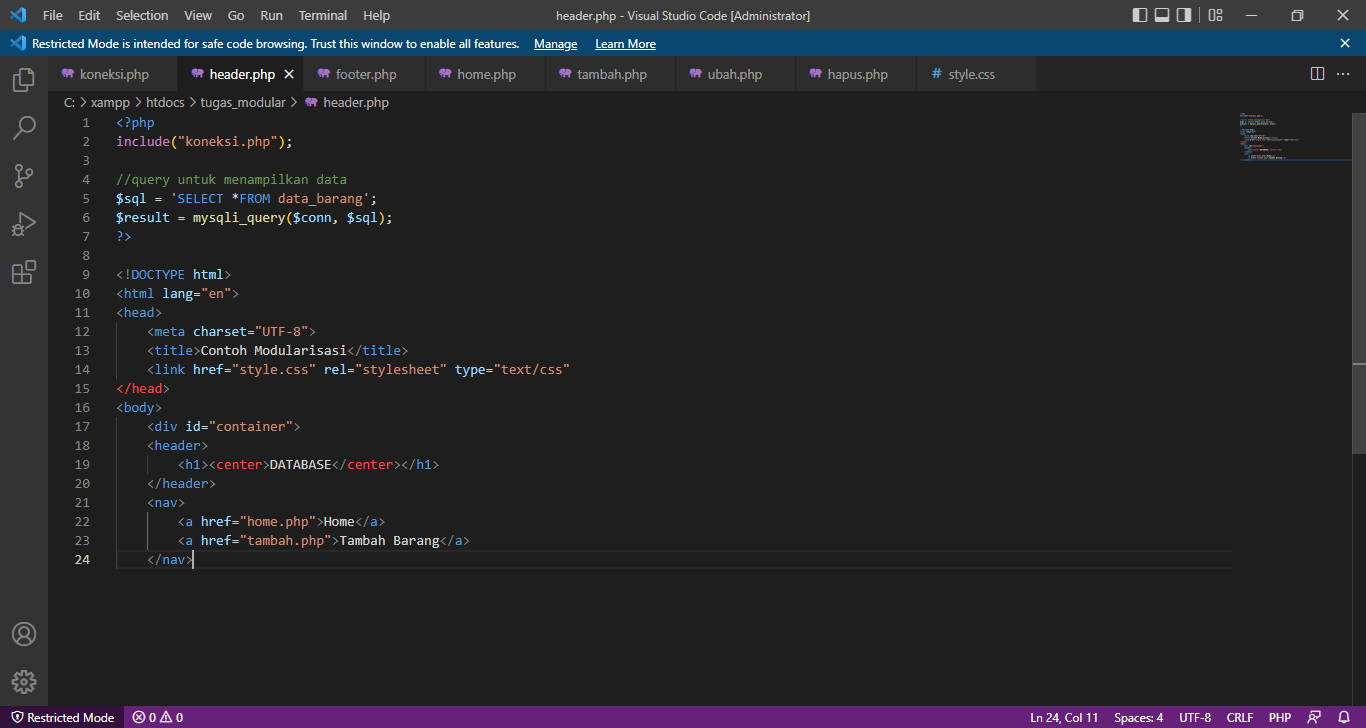
Task: Open the CRLF line-ending selector
Action: [1239, 717]
